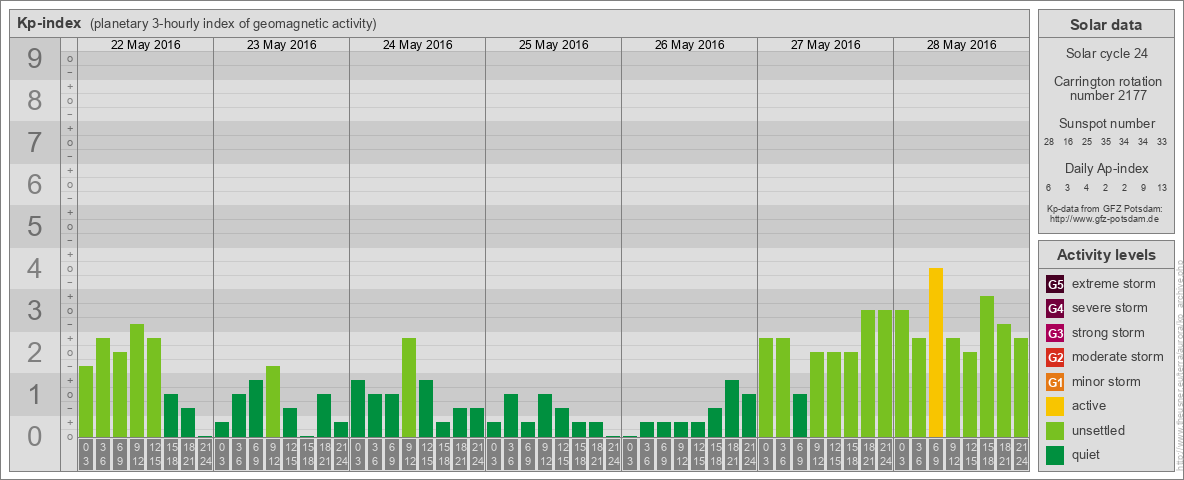The width and height of the screenshot is (1184, 480).
Task: Click the yellow active level swatch
Action: point(1055,406)
